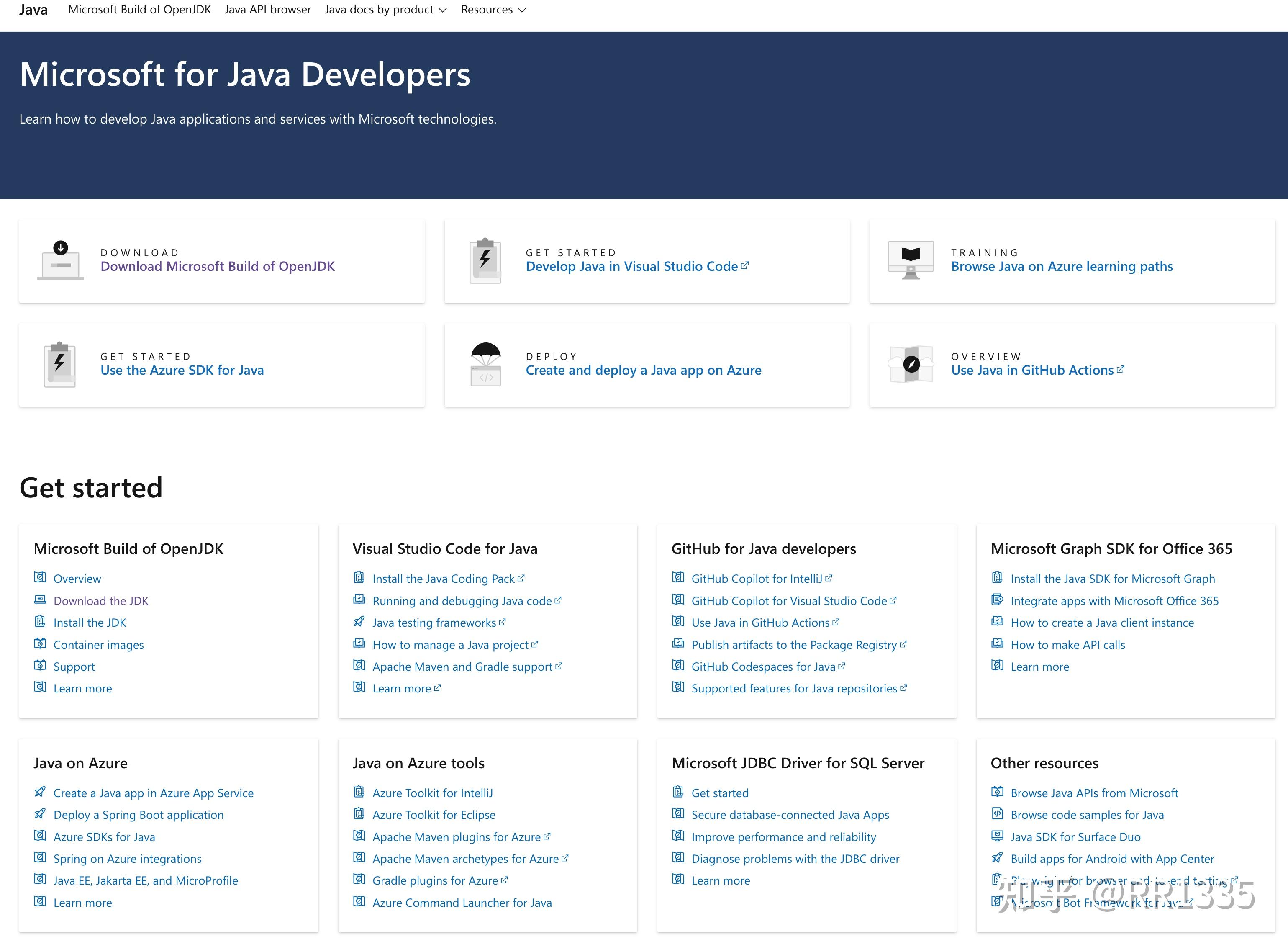Open Microsoft Build of OpenJDK from the menu
This screenshot has height=947, width=1288.
click(139, 10)
